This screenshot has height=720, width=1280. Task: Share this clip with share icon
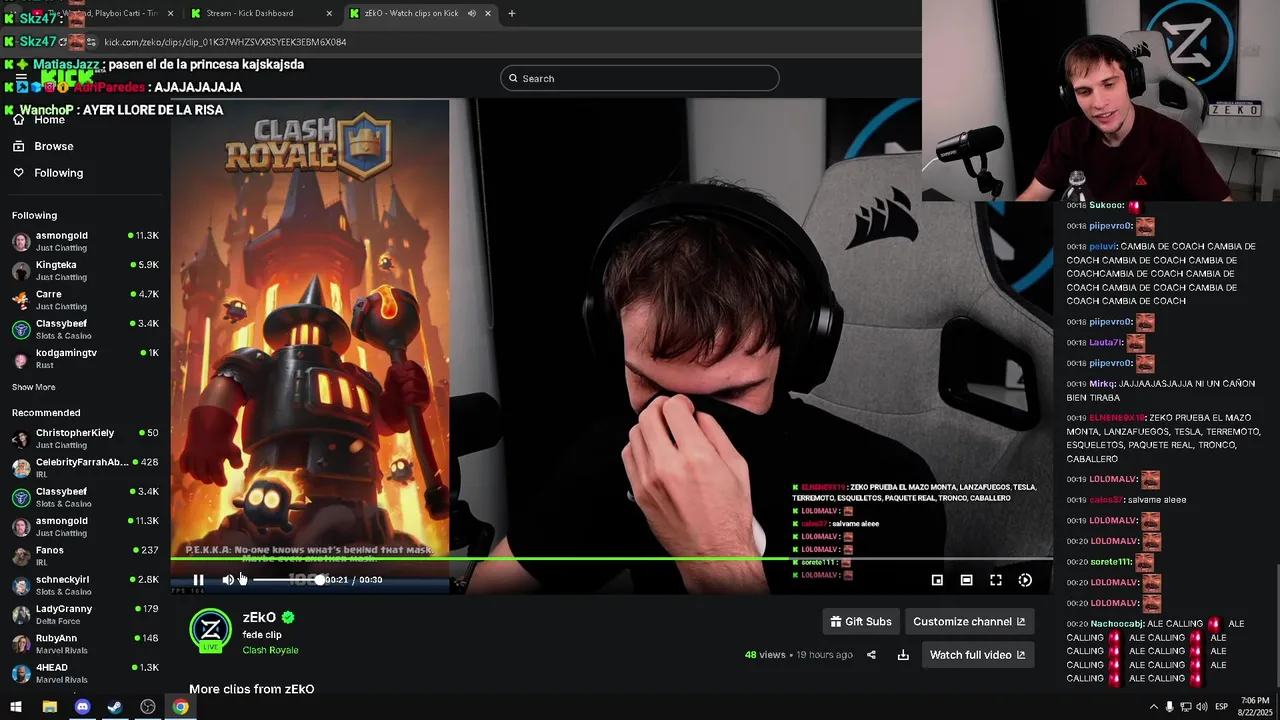click(x=871, y=655)
